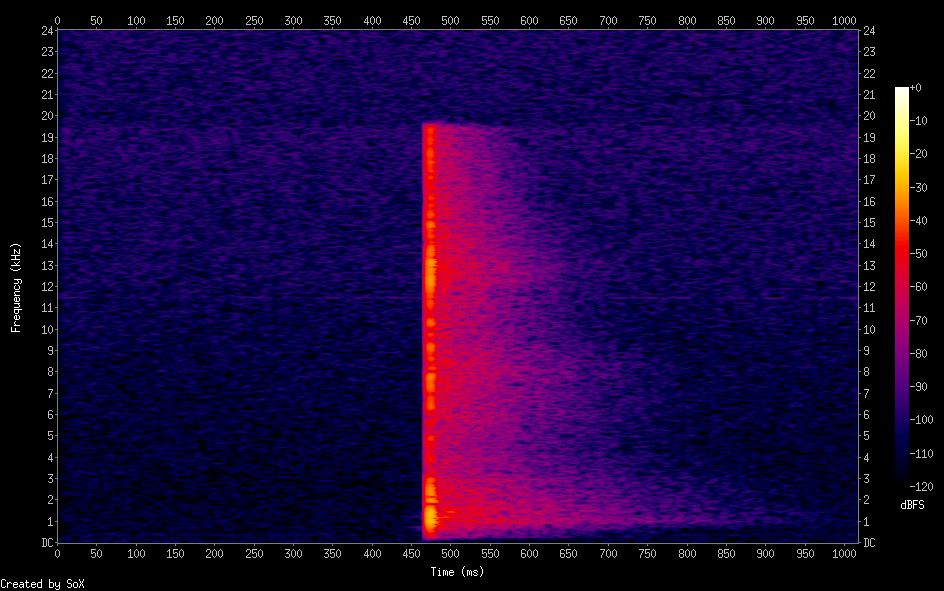
Task: Click the dBFS color scale bar
Action: pyautogui.click(x=902, y=291)
